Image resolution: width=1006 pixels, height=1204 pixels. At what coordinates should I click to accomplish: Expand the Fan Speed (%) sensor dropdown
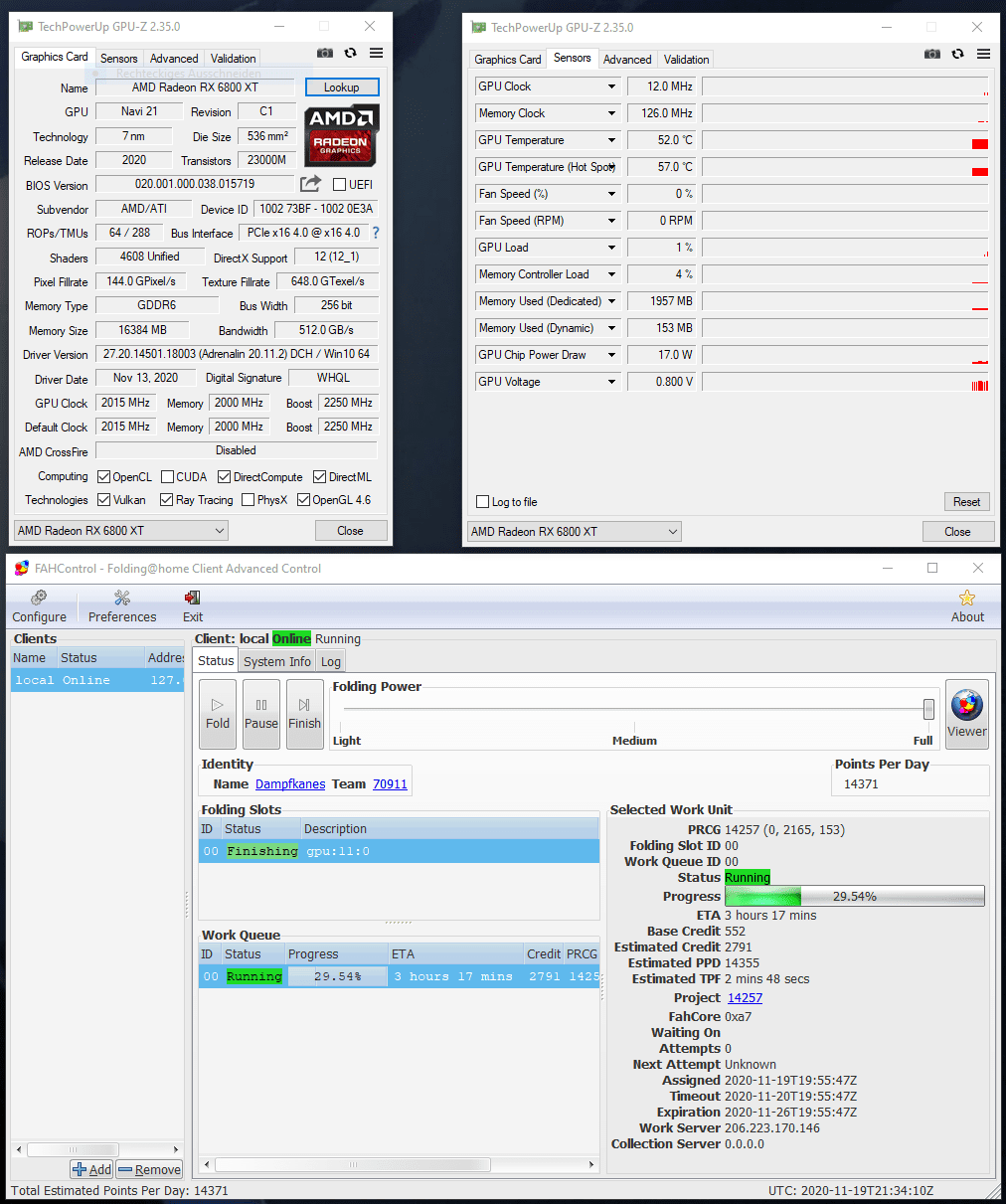click(x=611, y=194)
